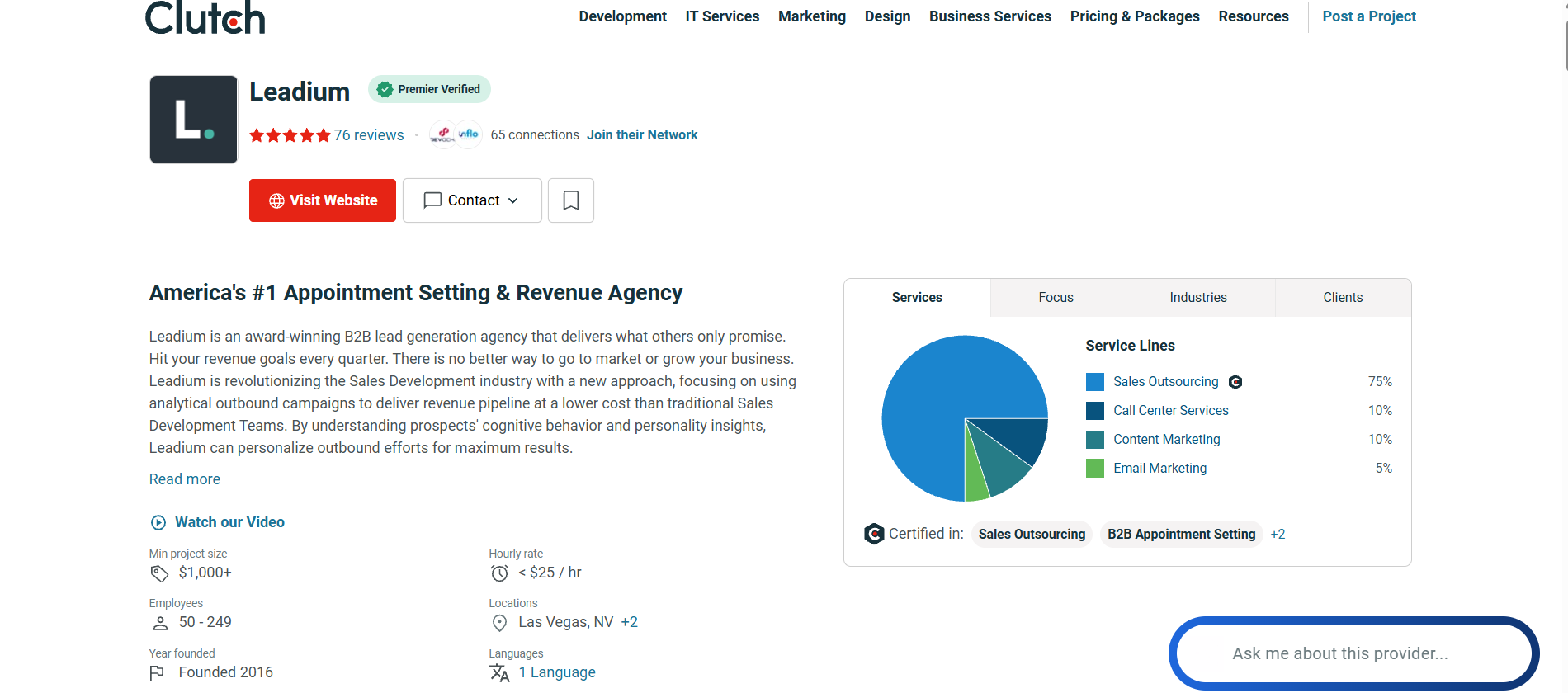
Task: Click the Founded 2016 text
Action: coord(226,672)
